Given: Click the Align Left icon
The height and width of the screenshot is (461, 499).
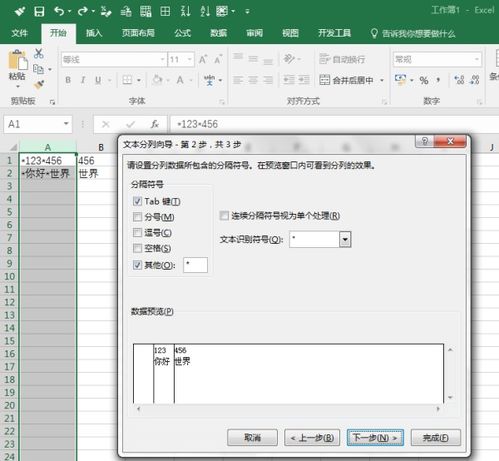Looking at the screenshot, I should [x=238, y=80].
